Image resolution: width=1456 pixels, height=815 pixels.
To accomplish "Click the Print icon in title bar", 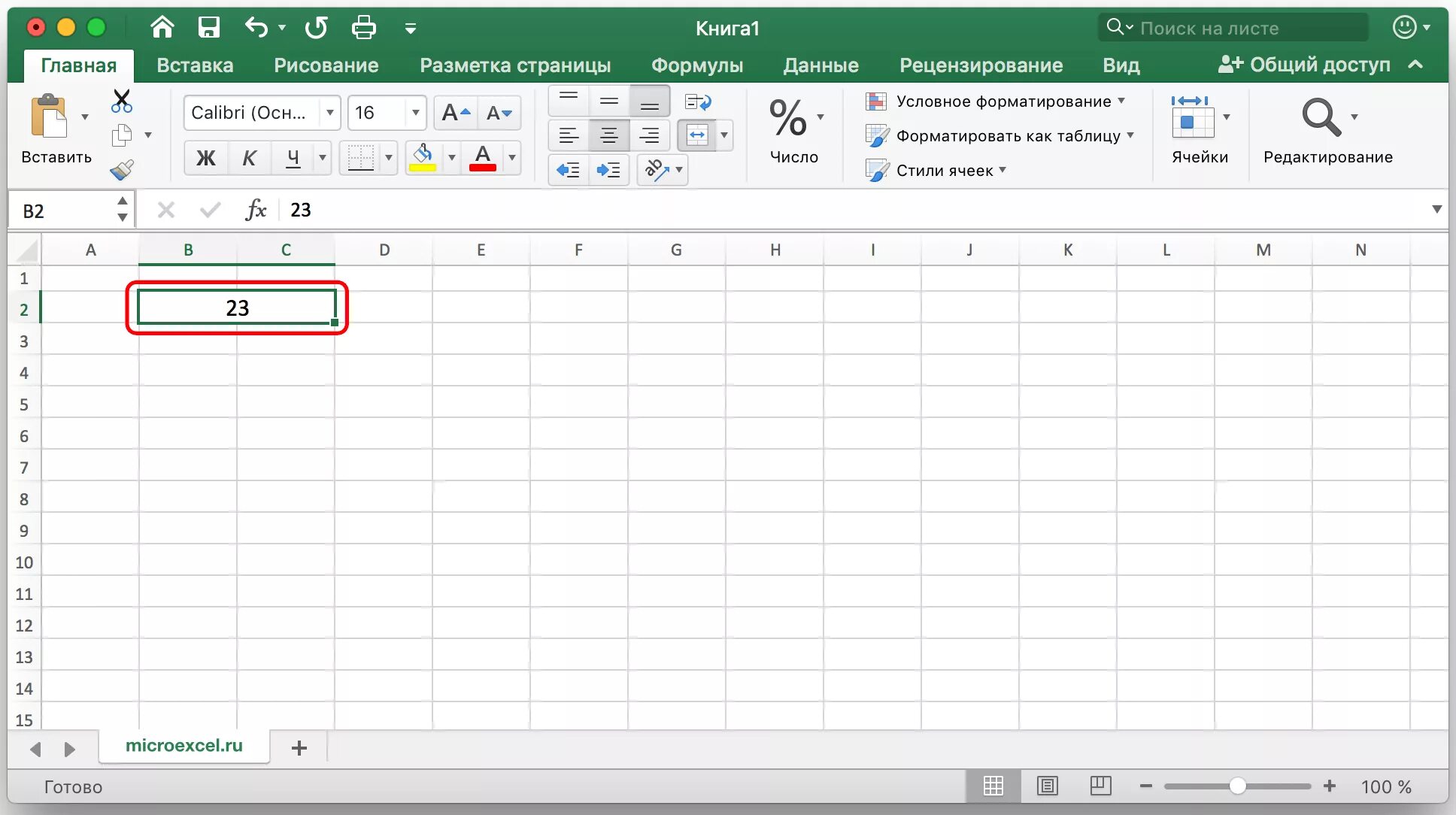I will click(x=363, y=28).
